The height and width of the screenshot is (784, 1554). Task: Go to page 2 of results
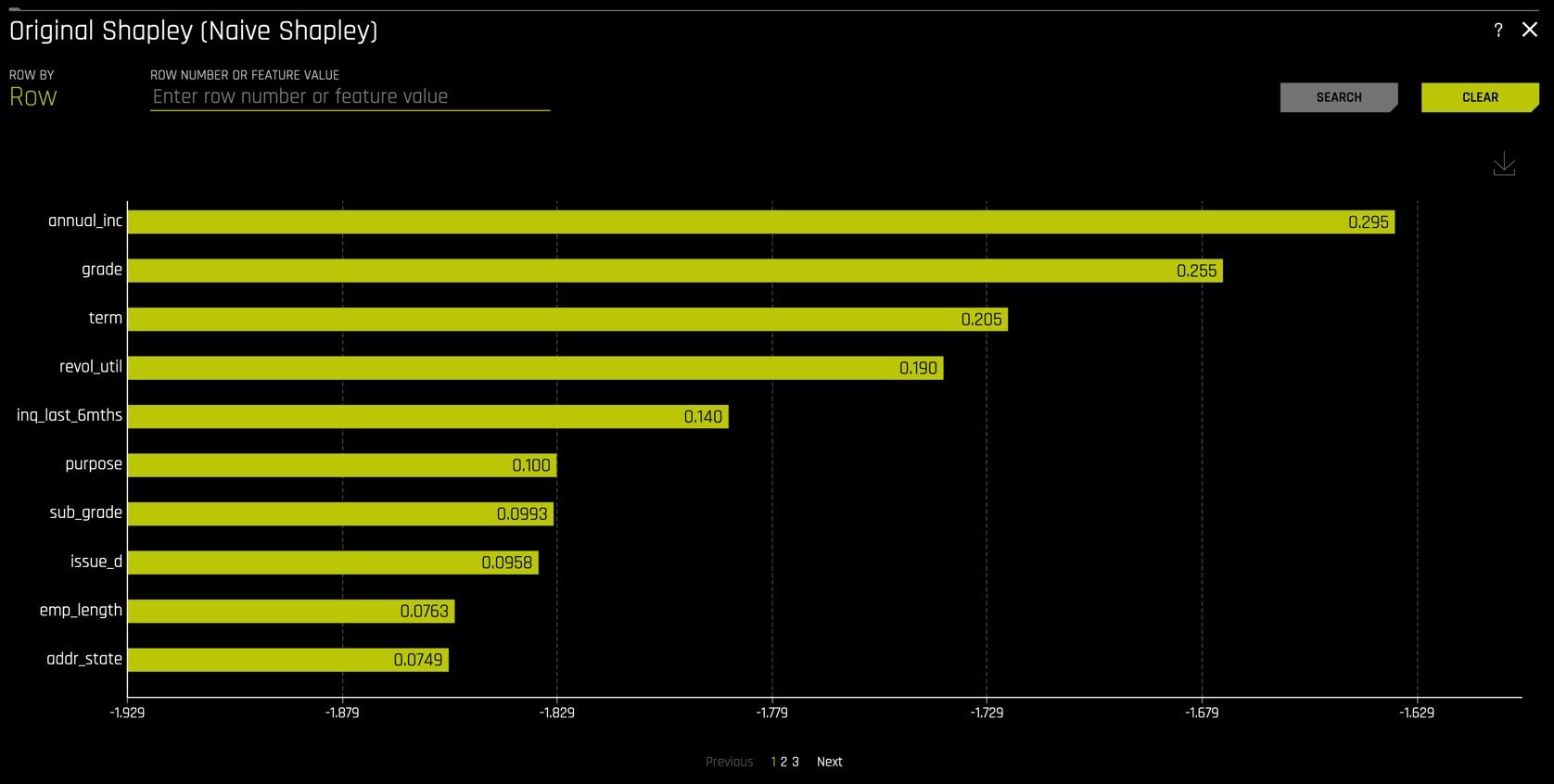pos(783,762)
